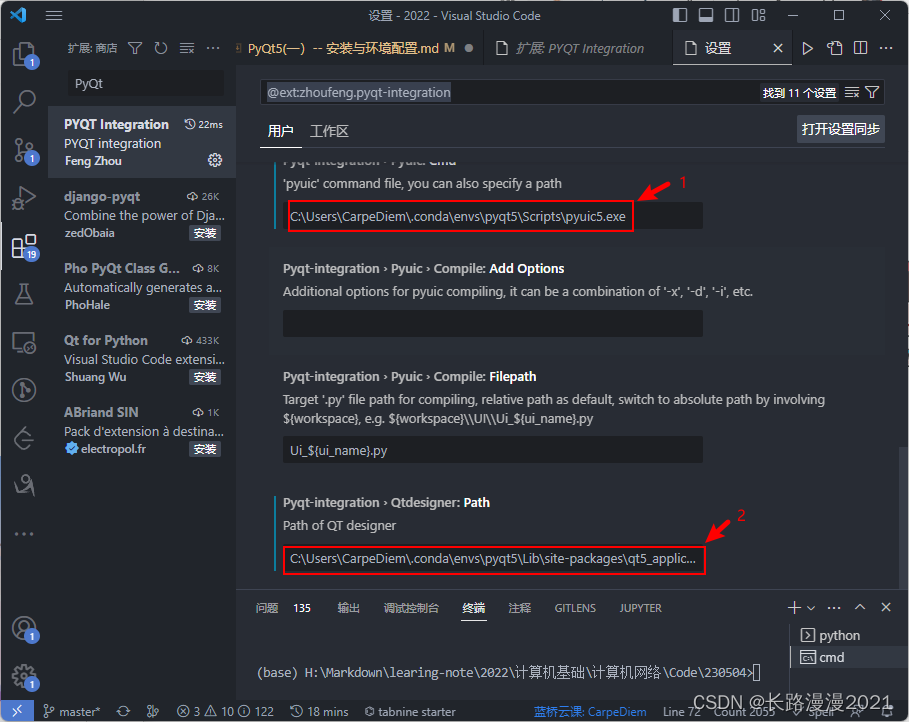Open the 扩展 PYQT Integration editor tab
909x722 pixels.
(x=578, y=48)
